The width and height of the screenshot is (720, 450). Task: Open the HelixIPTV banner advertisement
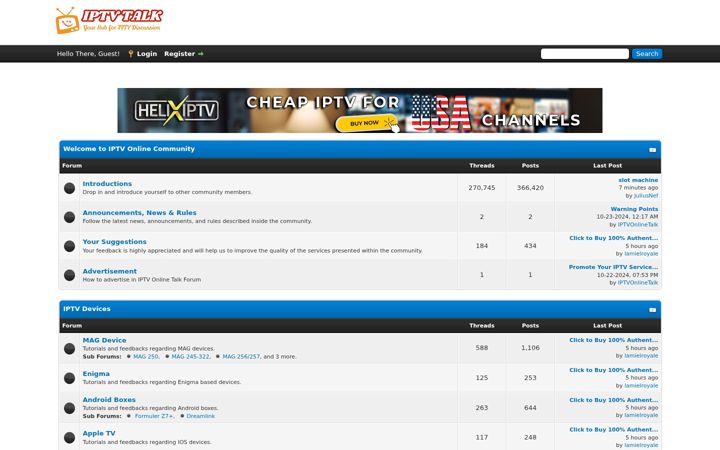(360, 111)
